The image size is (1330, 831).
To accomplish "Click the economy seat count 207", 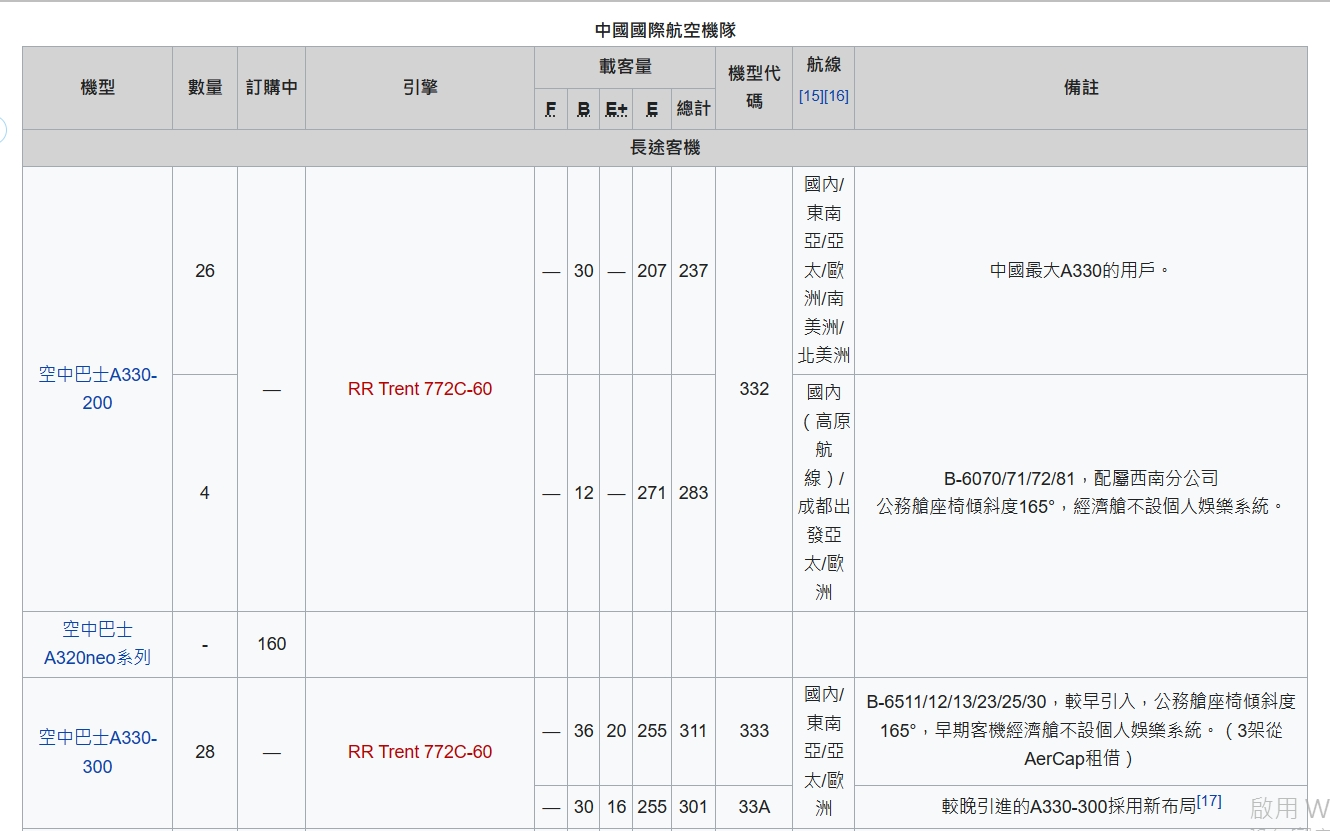I will [x=652, y=271].
